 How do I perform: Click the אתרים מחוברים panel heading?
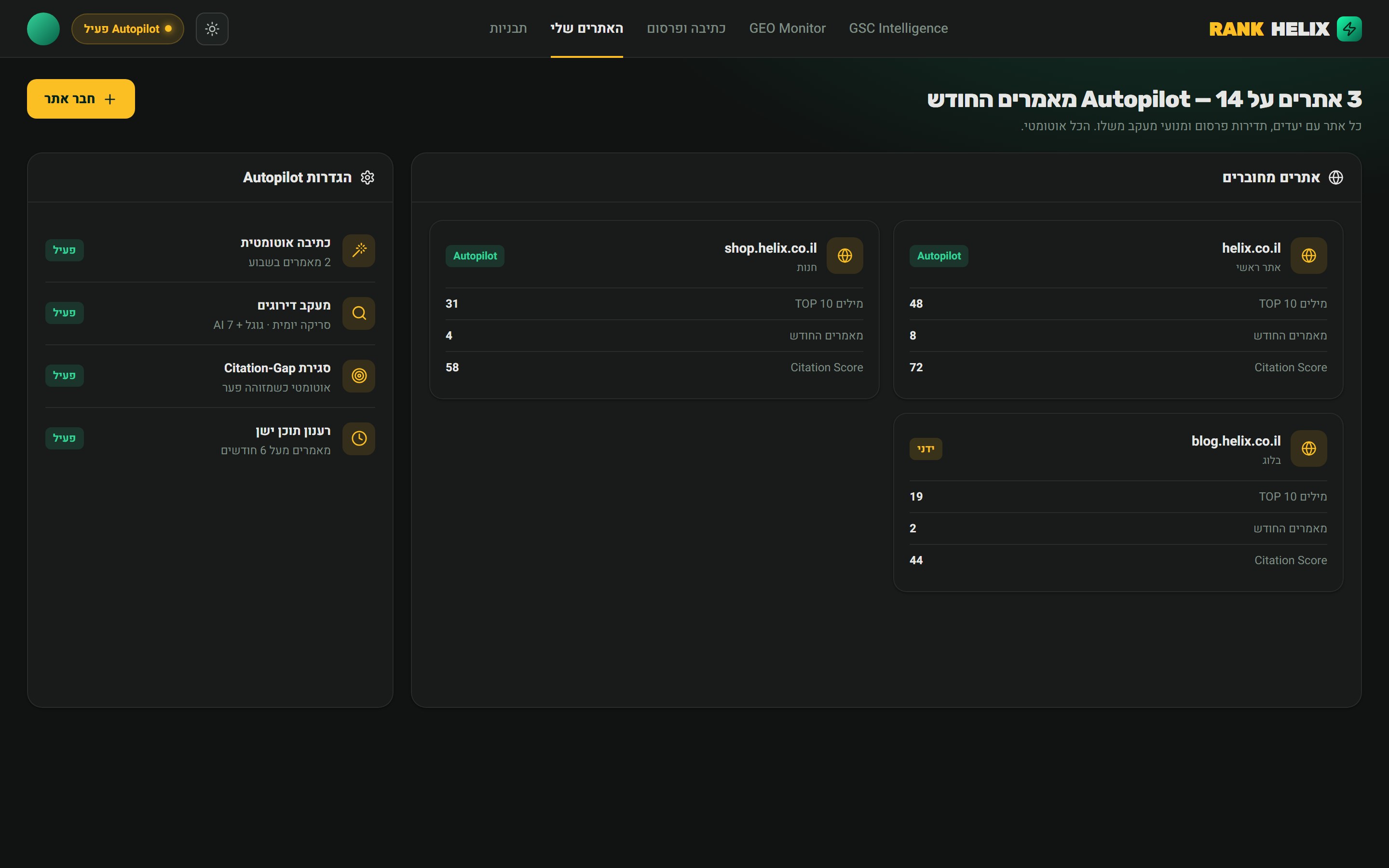click(1271, 177)
